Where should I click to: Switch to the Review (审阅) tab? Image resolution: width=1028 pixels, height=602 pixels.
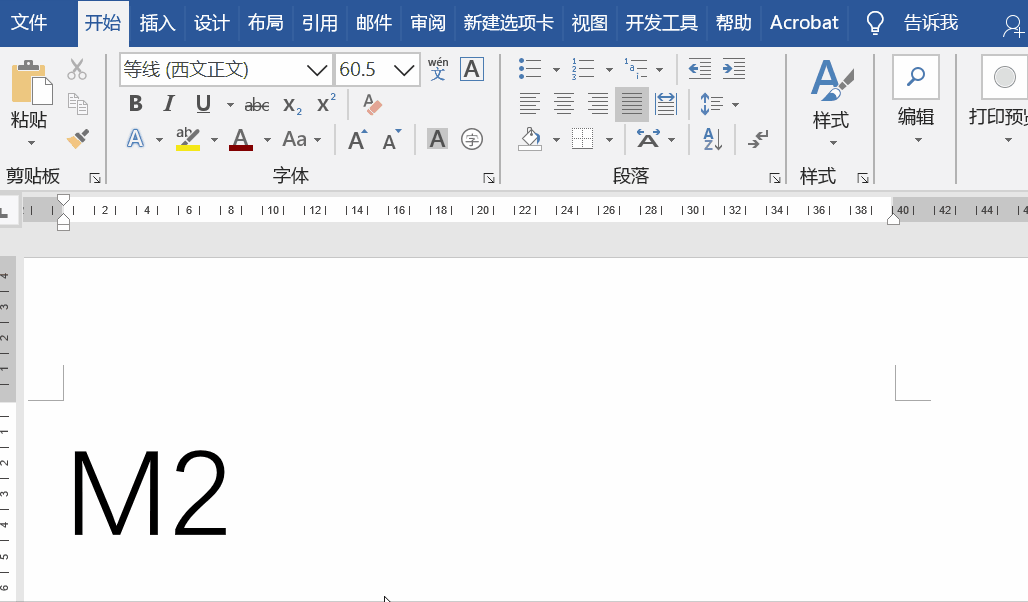click(x=428, y=23)
